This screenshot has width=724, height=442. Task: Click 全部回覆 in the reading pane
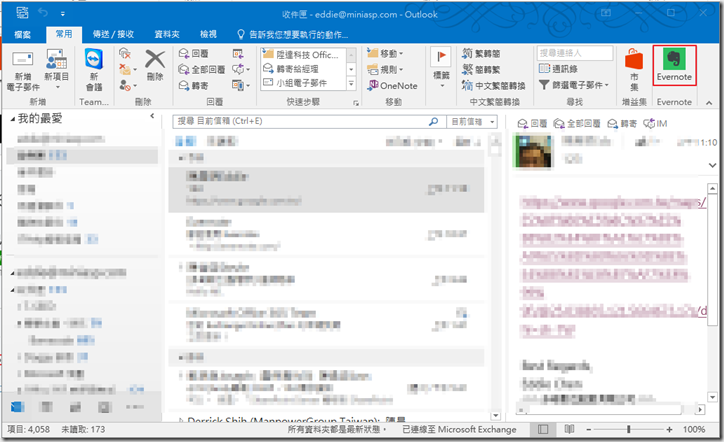click(x=577, y=123)
